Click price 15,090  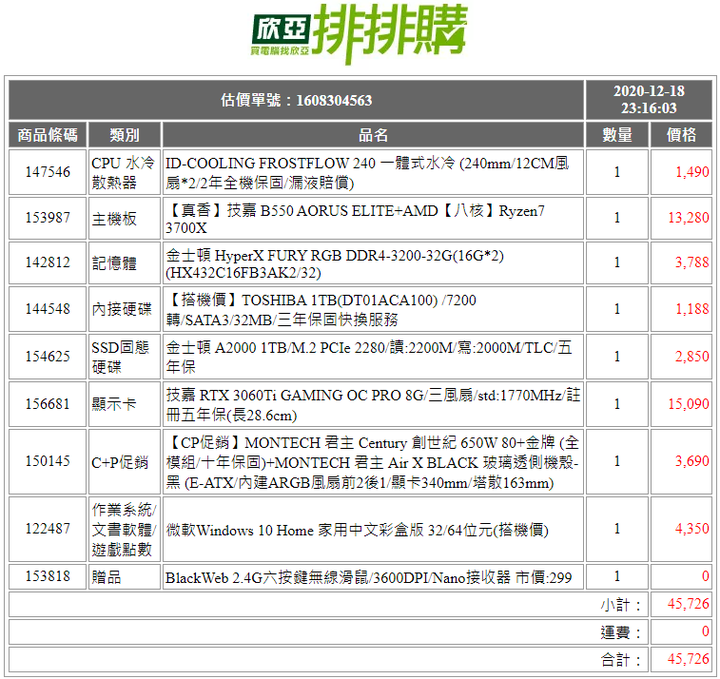(x=688, y=404)
